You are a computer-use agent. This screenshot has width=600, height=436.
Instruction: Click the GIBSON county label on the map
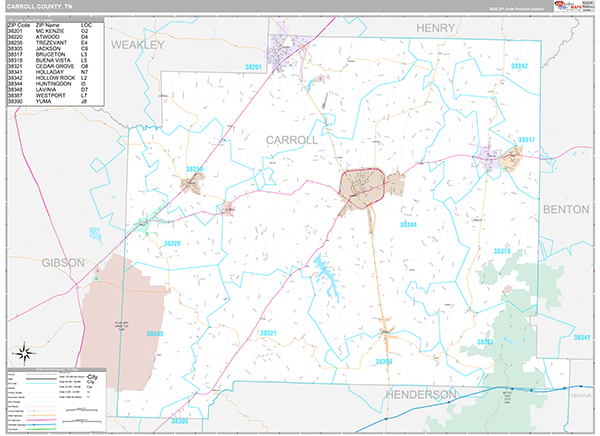pyautogui.click(x=63, y=263)
